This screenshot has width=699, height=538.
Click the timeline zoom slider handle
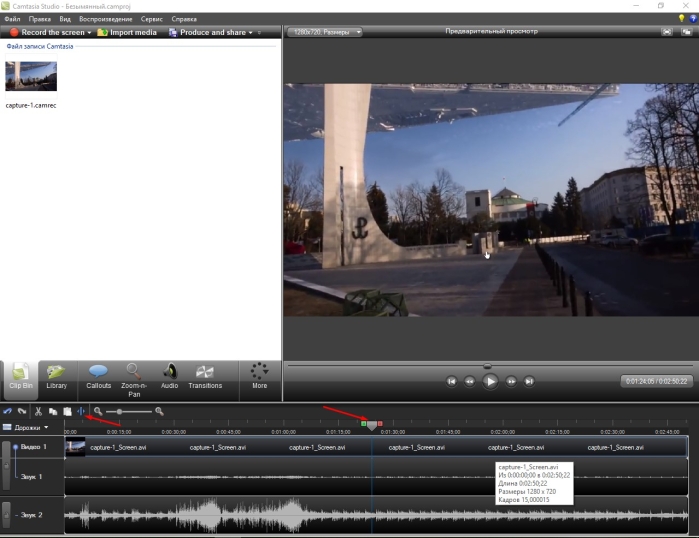(119, 411)
